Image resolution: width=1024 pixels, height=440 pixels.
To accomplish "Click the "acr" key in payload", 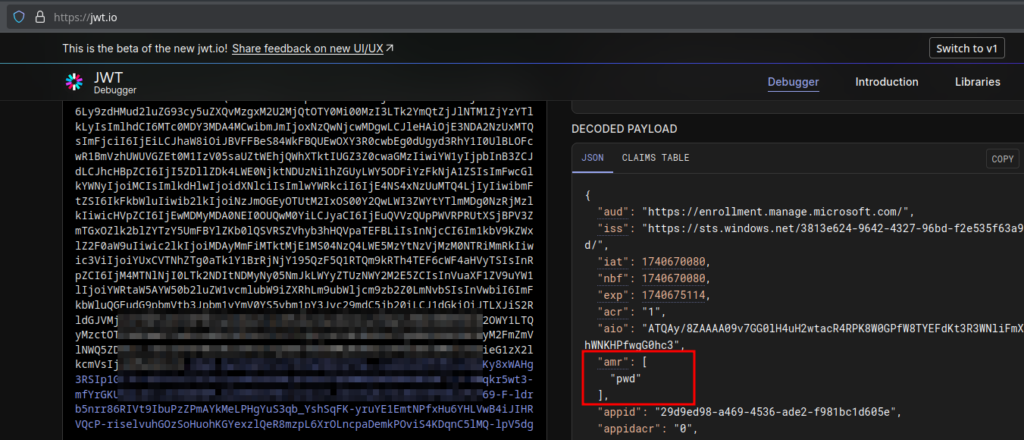I will click(x=614, y=312).
